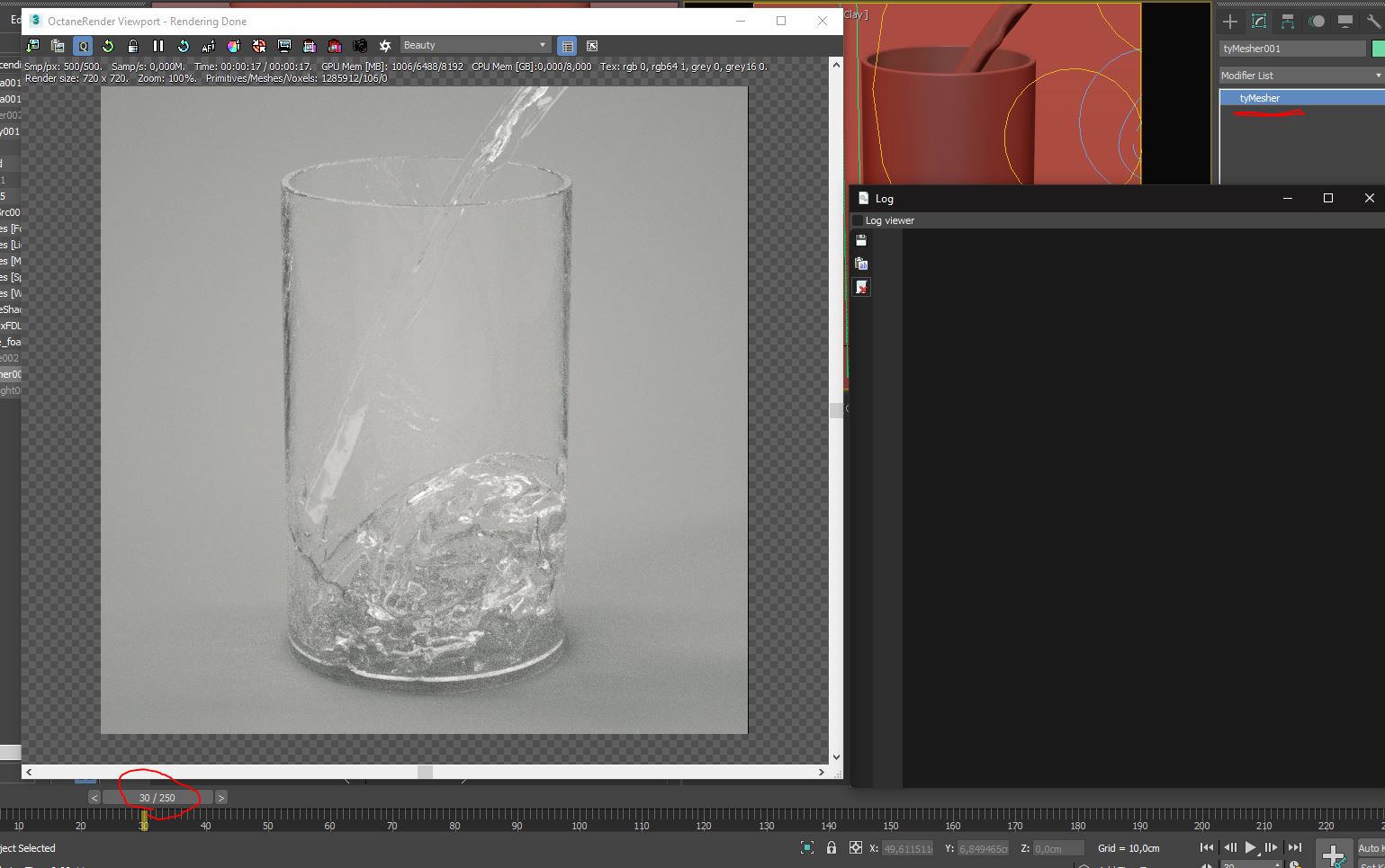
Task: Toggle Auto Key mode
Action: point(1370,848)
